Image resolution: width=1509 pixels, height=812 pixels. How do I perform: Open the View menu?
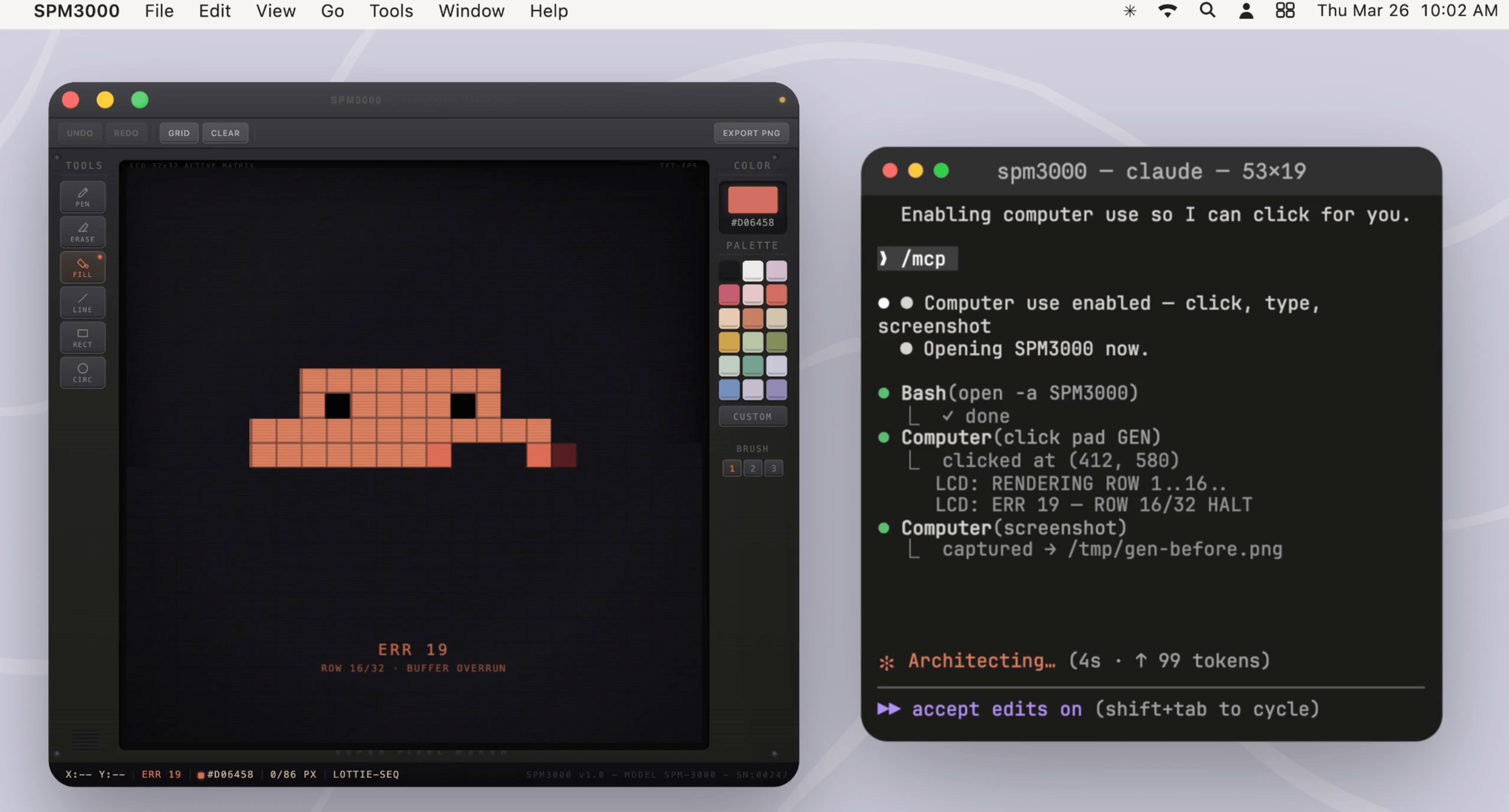[x=275, y=10]
